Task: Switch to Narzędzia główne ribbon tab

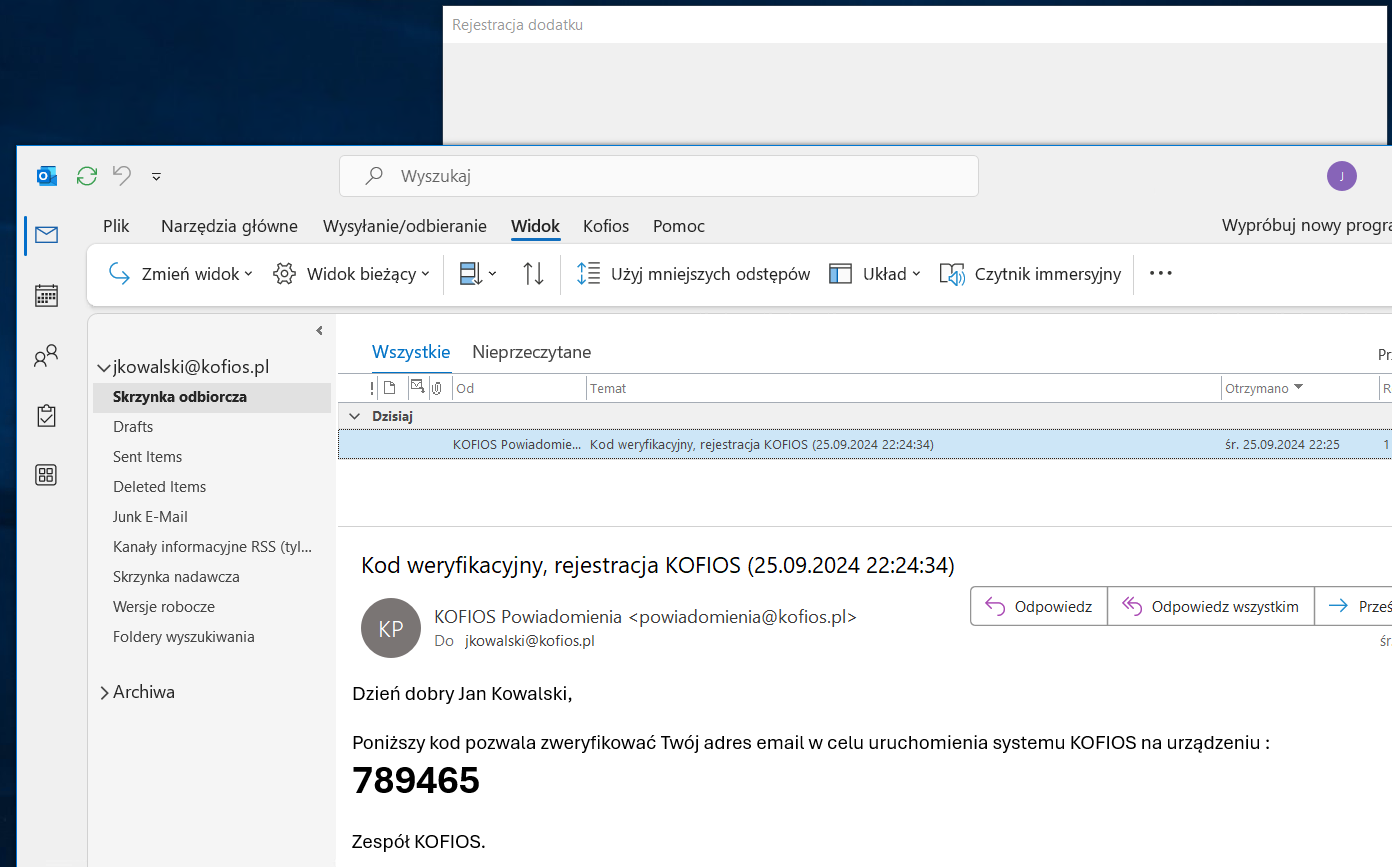Action: [x=229, y=226]
